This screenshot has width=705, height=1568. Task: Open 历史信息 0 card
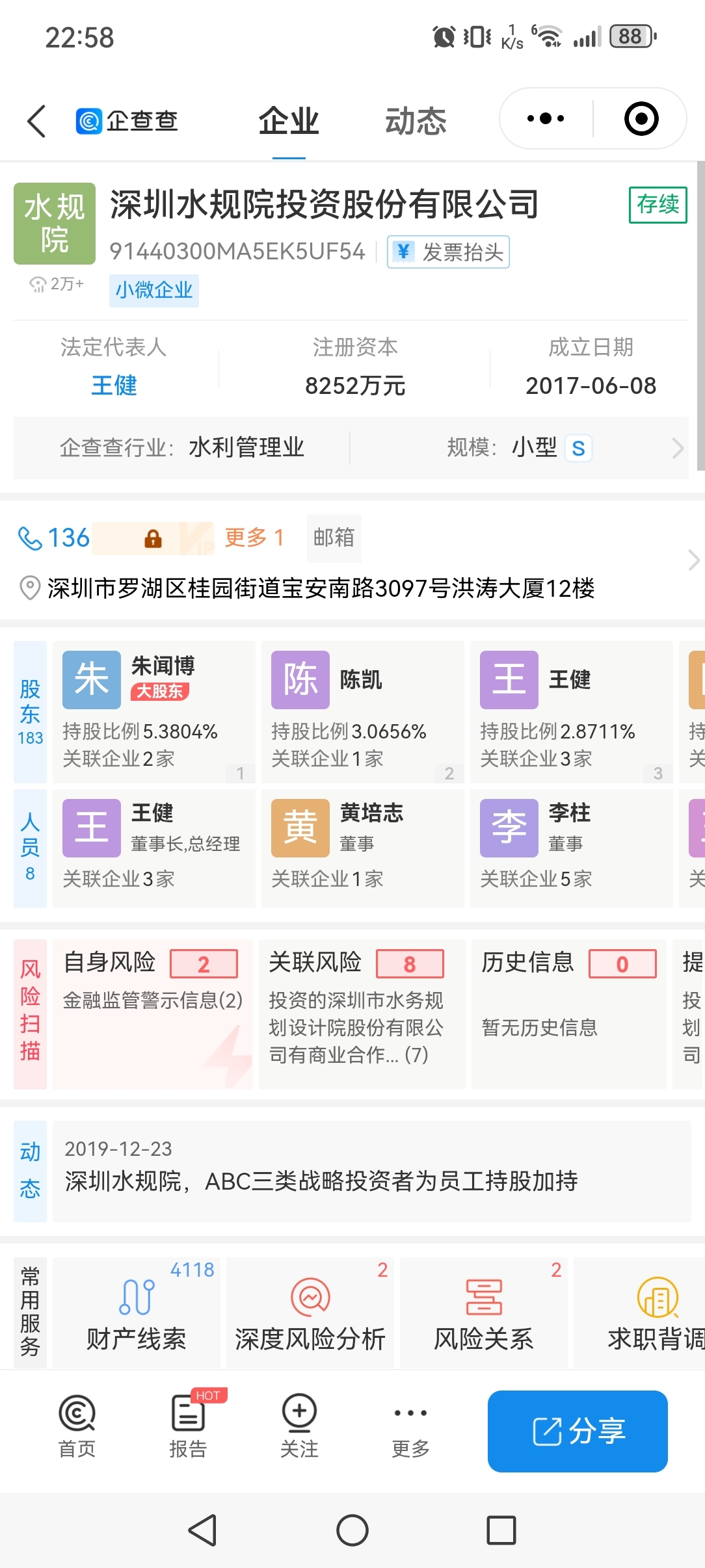(x=569, y=1013)
